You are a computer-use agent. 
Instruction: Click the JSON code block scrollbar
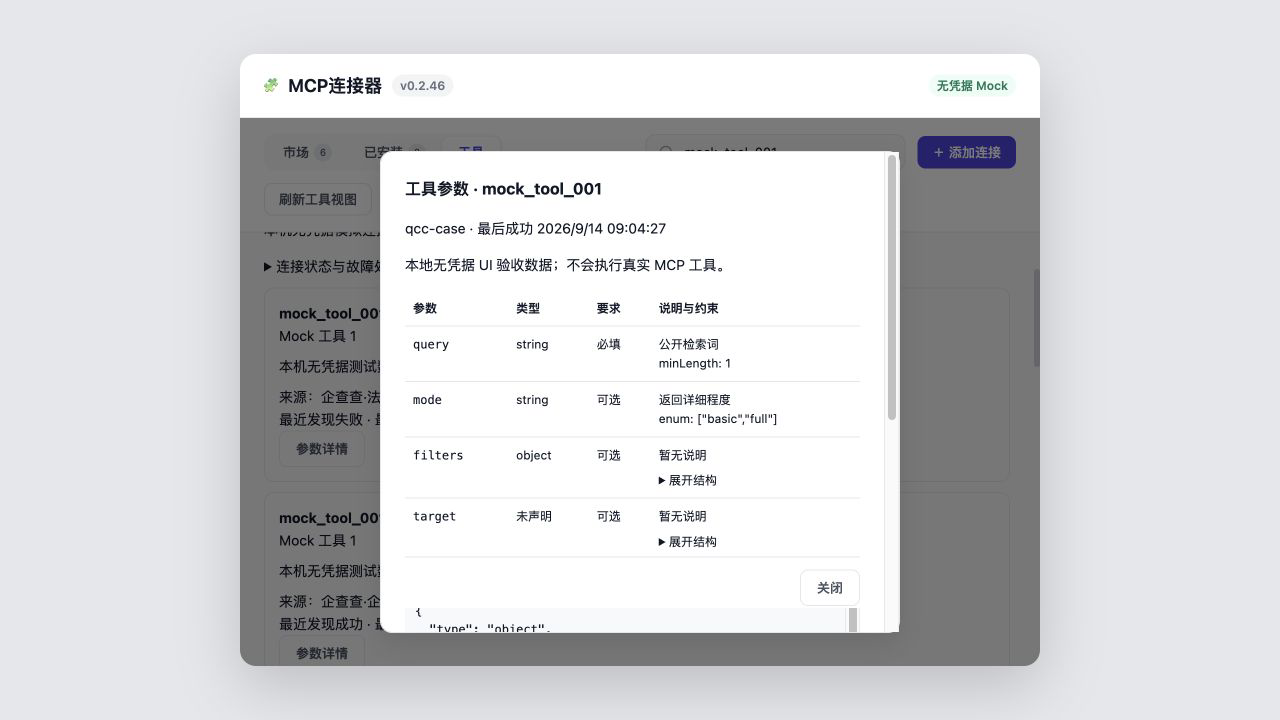pos(853,620)
